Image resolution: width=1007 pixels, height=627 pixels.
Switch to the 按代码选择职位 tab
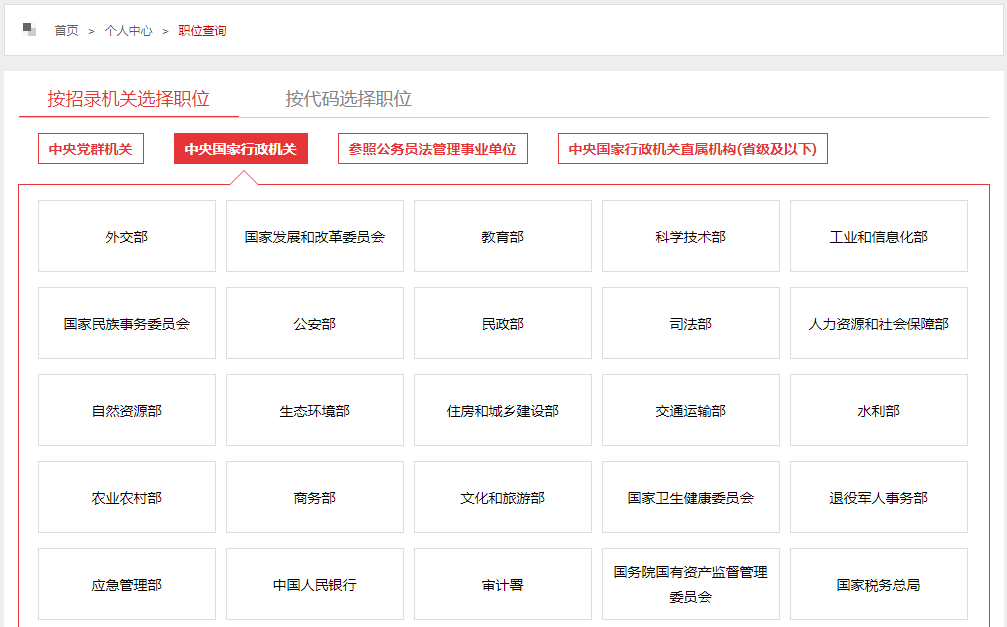tap(351, 100)
